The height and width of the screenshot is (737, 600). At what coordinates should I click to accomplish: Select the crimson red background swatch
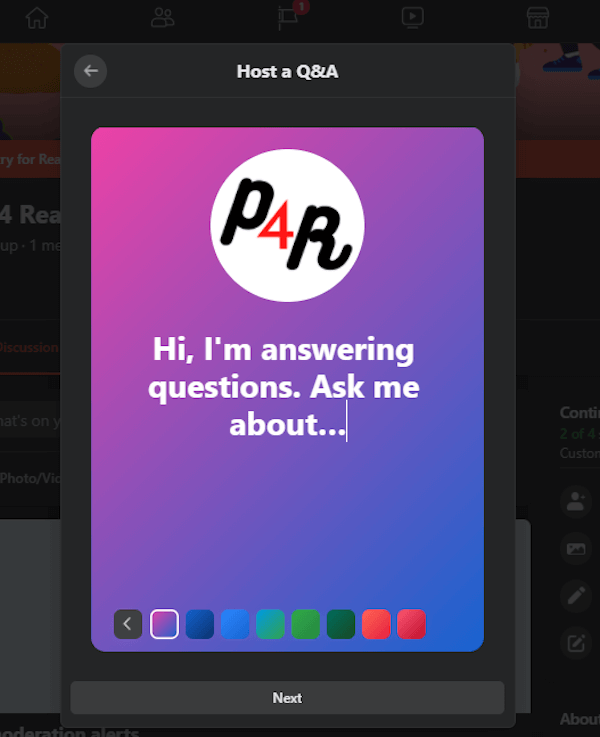[411, 624]
